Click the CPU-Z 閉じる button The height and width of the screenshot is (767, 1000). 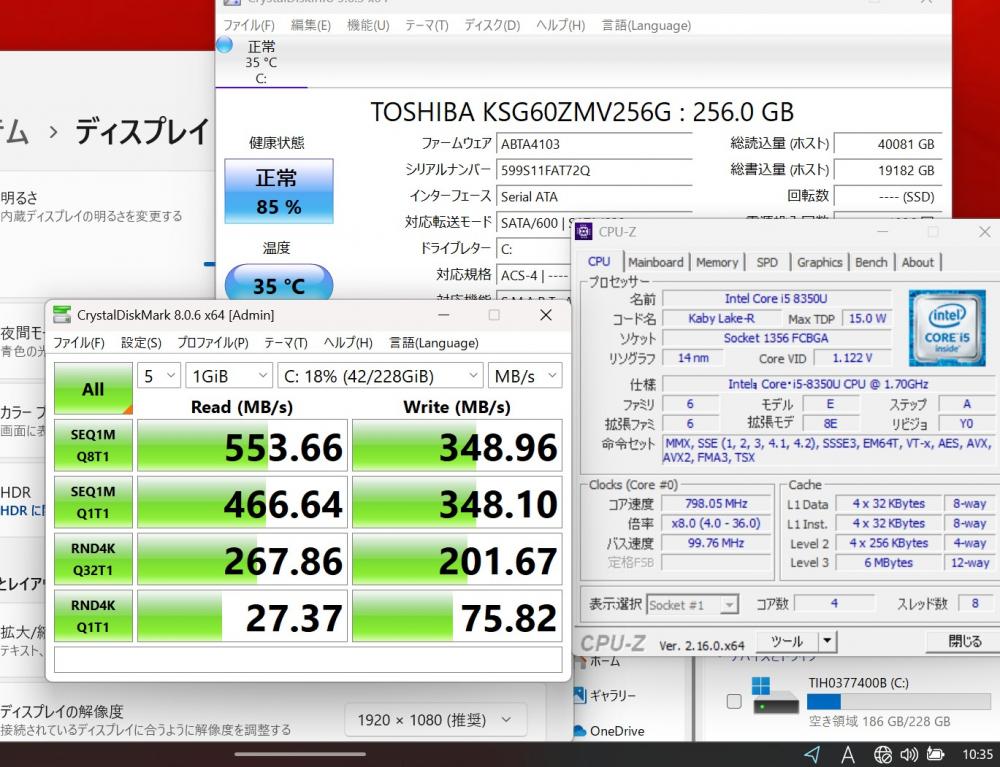click(964, 641)
